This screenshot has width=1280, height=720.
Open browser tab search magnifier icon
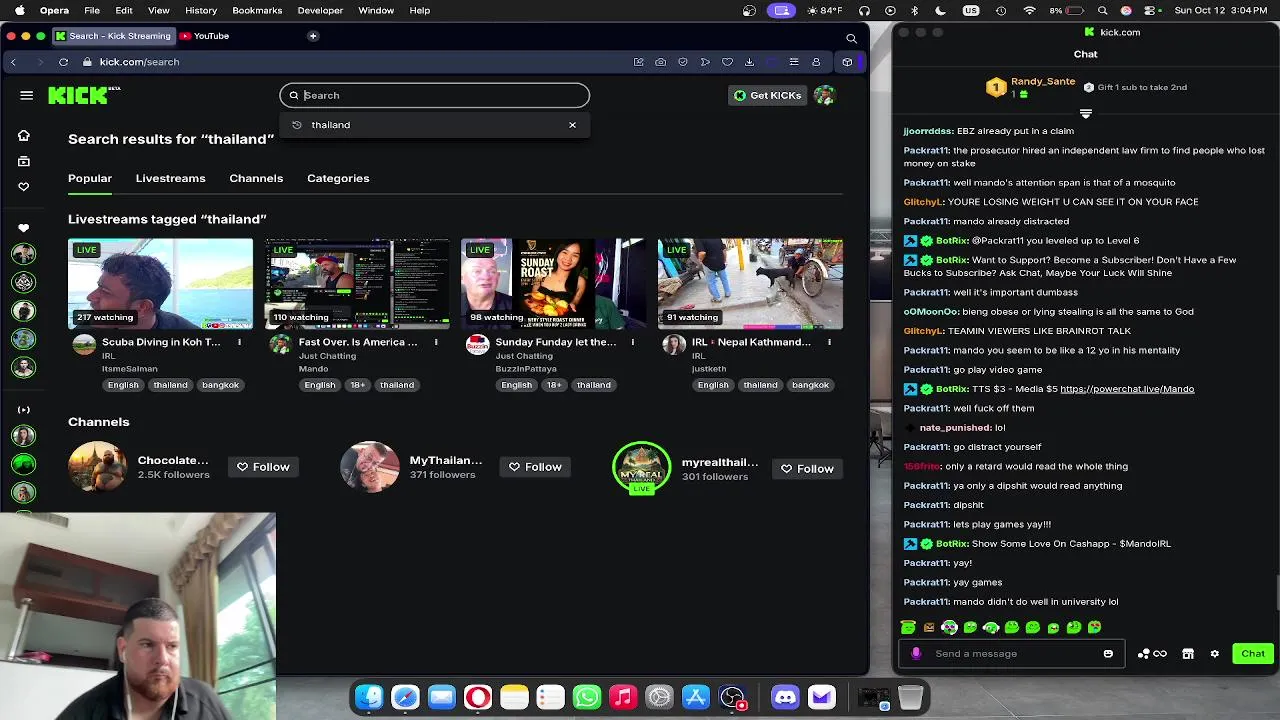pyautogui.click(x=851, y=38)
